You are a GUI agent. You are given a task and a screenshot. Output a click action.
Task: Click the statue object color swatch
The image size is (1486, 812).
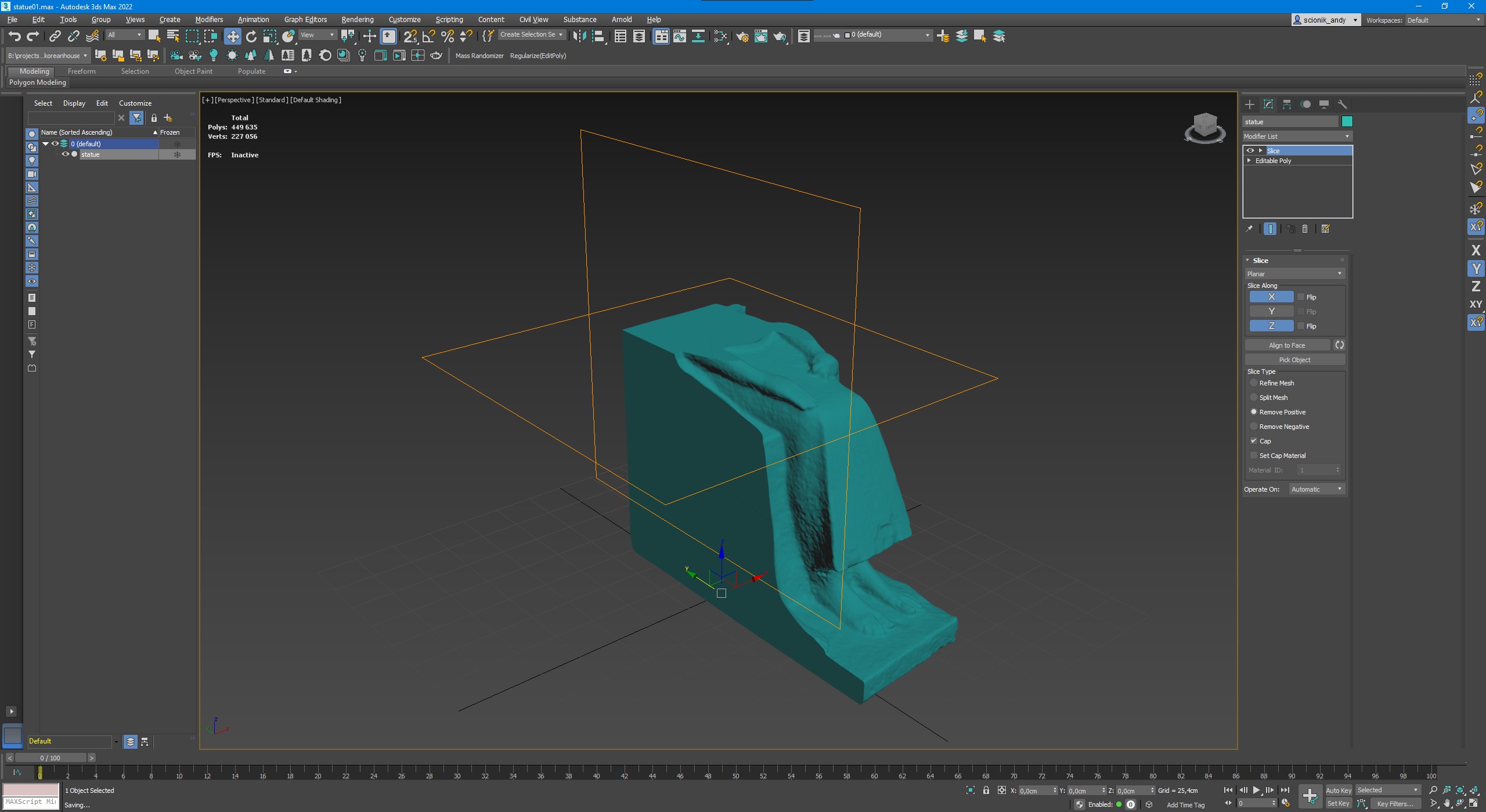[x=1347, y=121]
